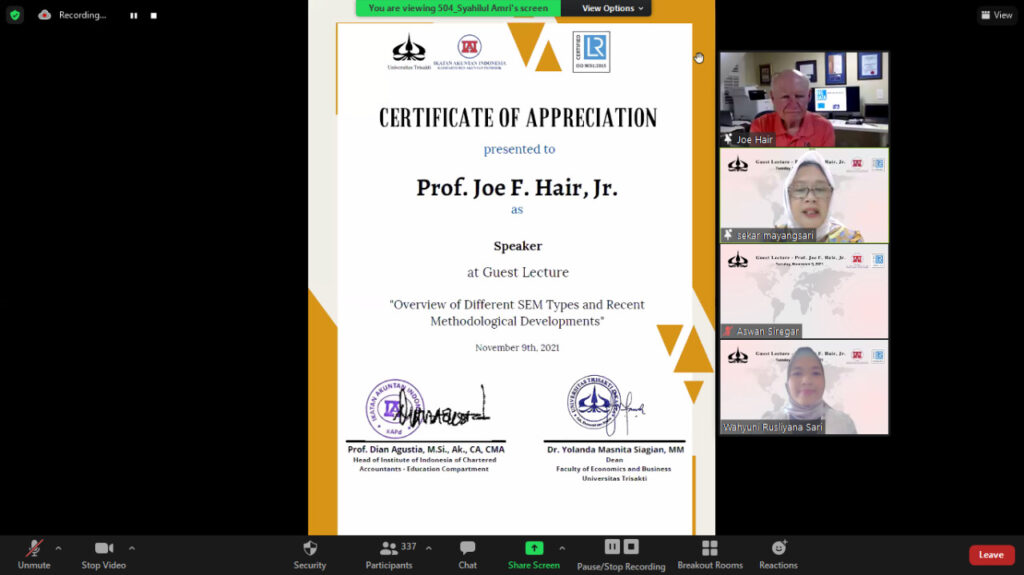This screenshot has width=1024, height=575.
Task: Select Aswan Siregar's video thumbnail
Action: pyautogui.click(x=804, y=291)
